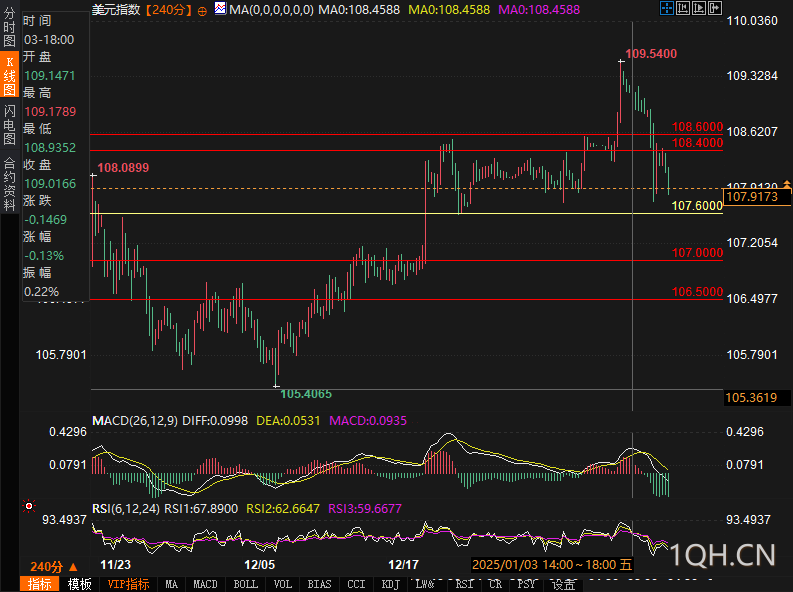793x592 pixels.
Task: Click the 振幅 value 0.22%
Action: click(x=41, y=292)
